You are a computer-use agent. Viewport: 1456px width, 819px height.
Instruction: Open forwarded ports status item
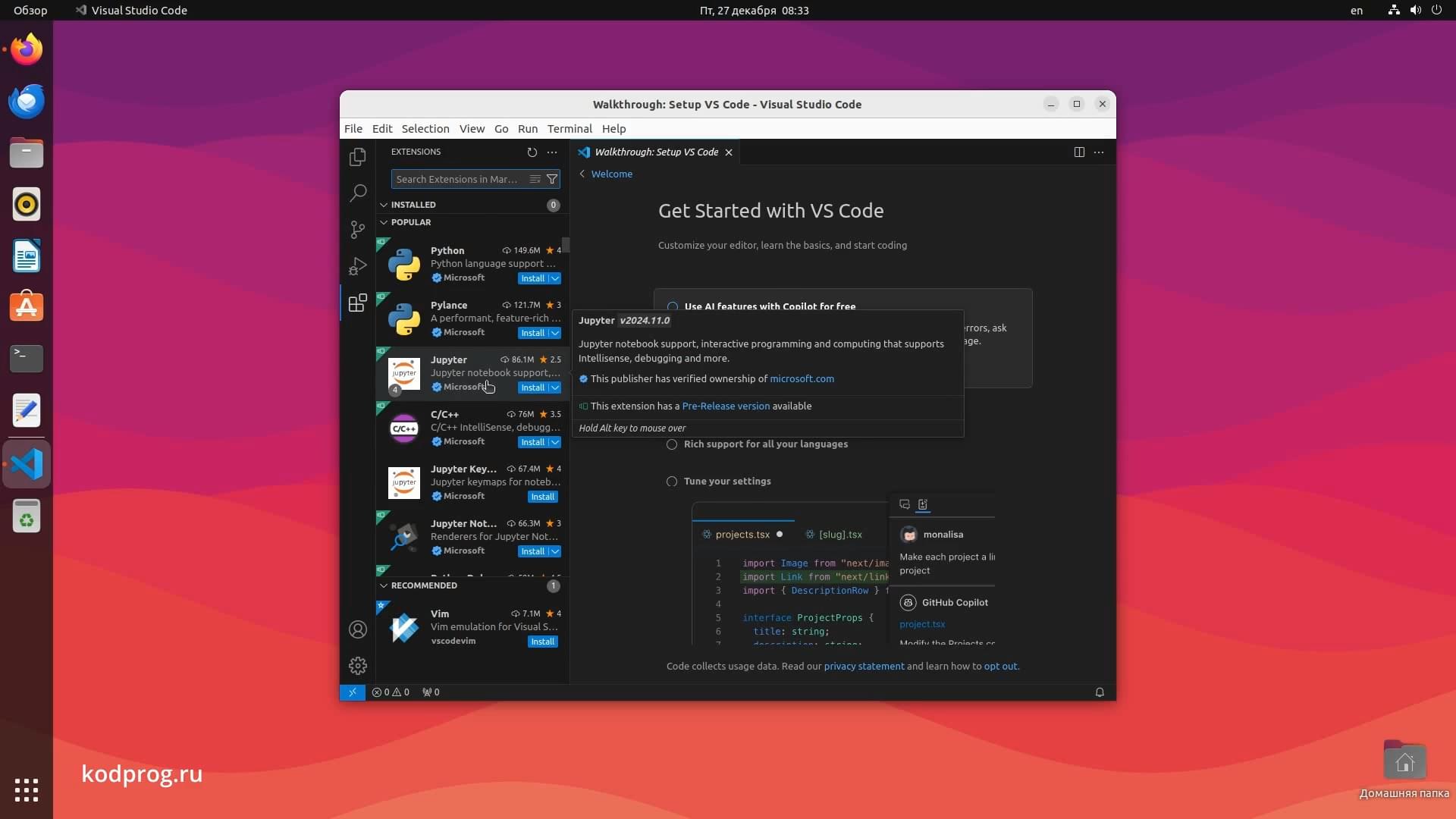[431, 692]
